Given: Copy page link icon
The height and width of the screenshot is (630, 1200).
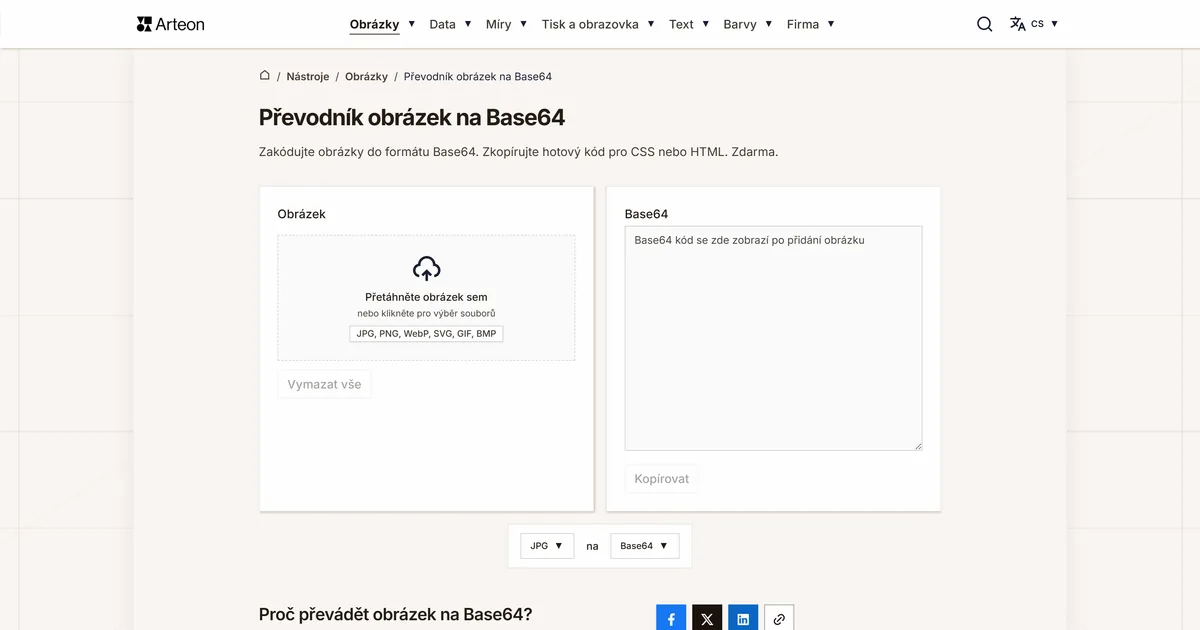Looking at the screenshot, I should [779, 619].
